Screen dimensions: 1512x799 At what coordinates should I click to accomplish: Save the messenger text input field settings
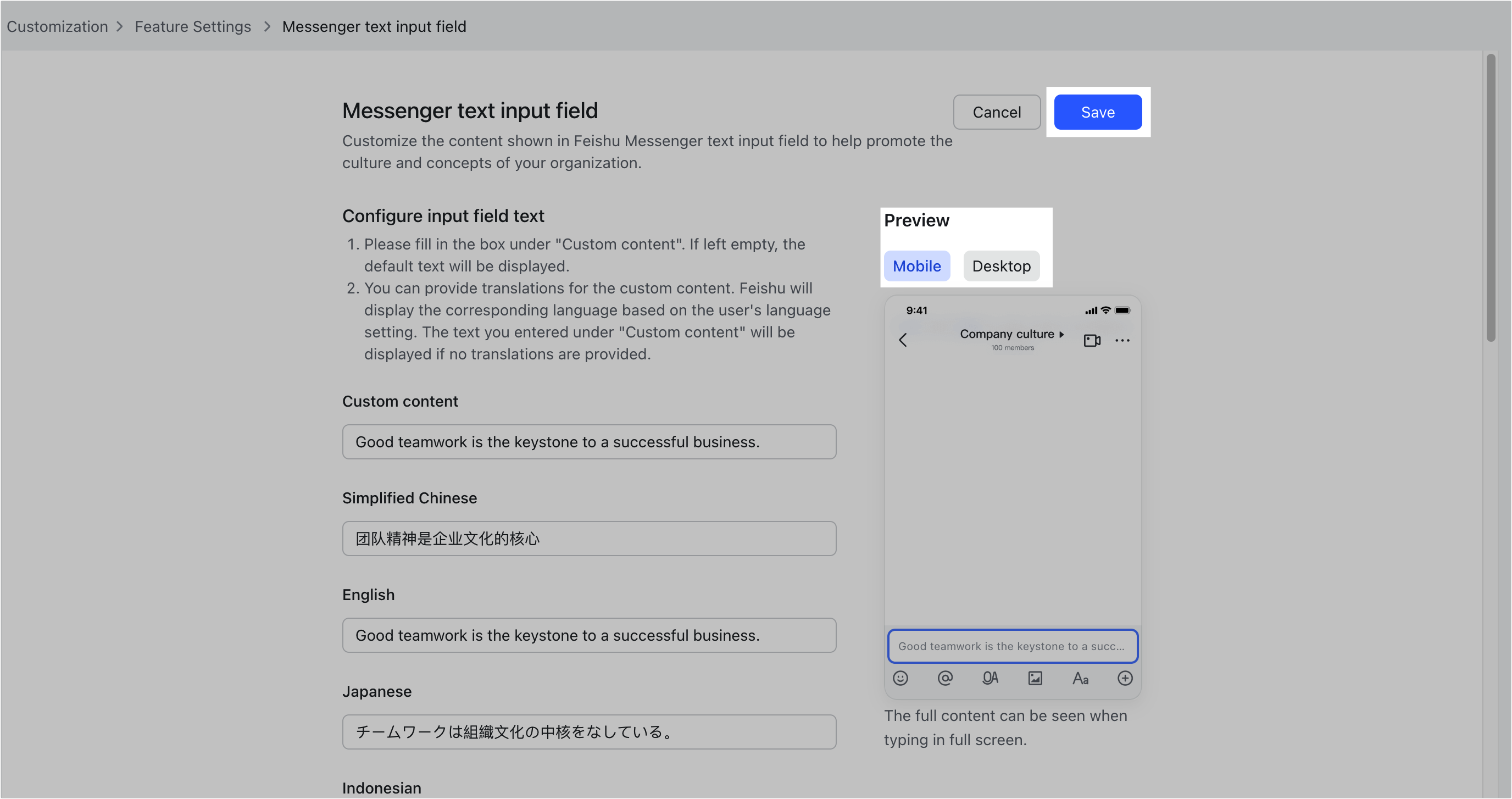pos(1097,112)
